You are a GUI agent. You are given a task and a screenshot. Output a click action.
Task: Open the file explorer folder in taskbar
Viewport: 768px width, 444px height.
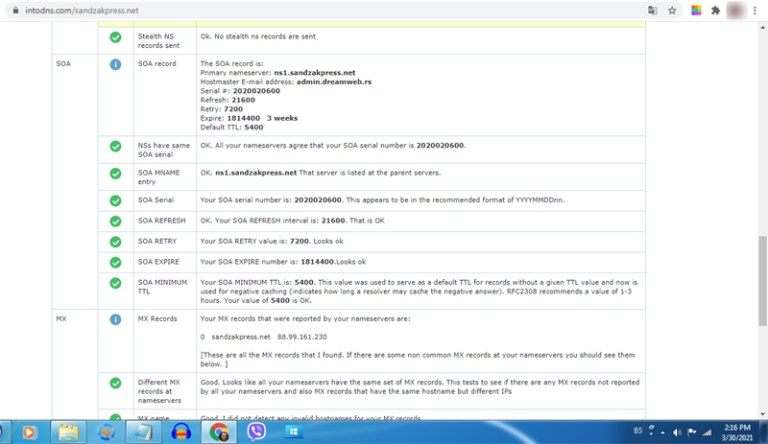click(x=69, y=431)
